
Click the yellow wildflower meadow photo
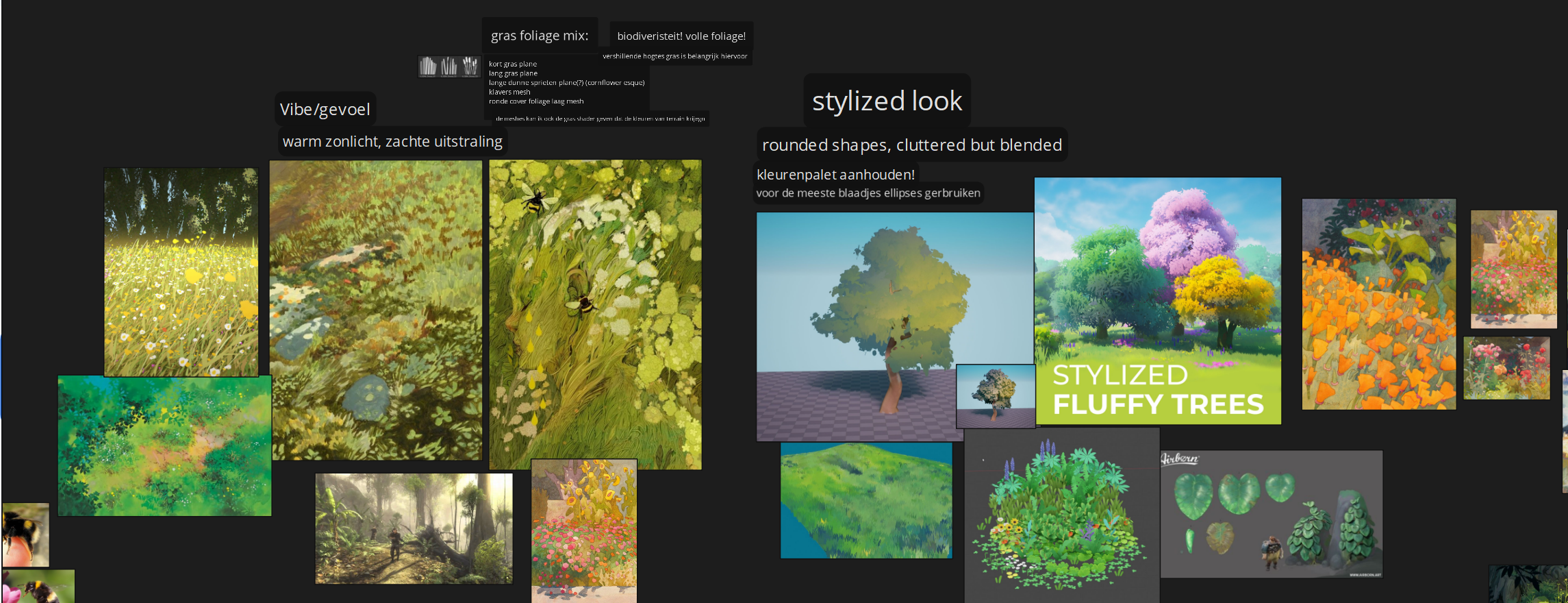(181, 271)
